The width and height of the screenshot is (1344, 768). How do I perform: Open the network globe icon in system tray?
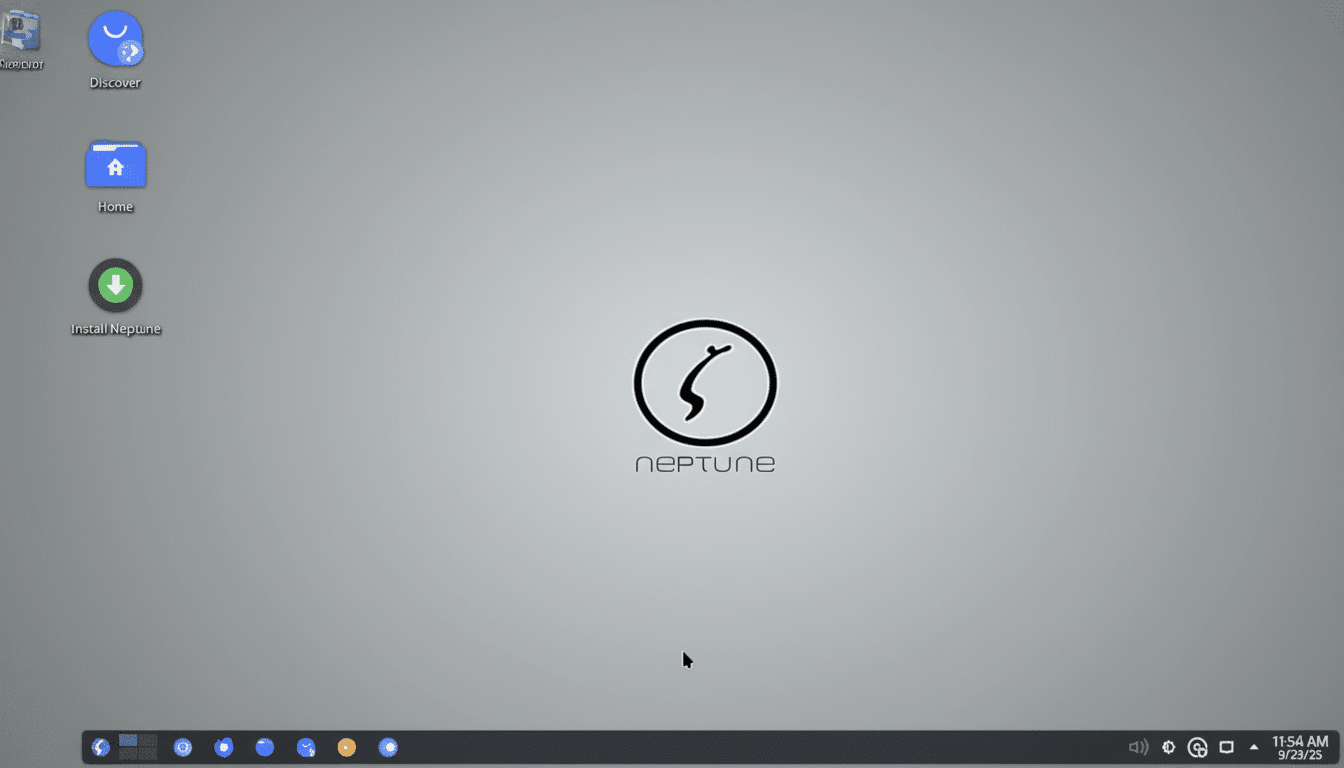1198,747
